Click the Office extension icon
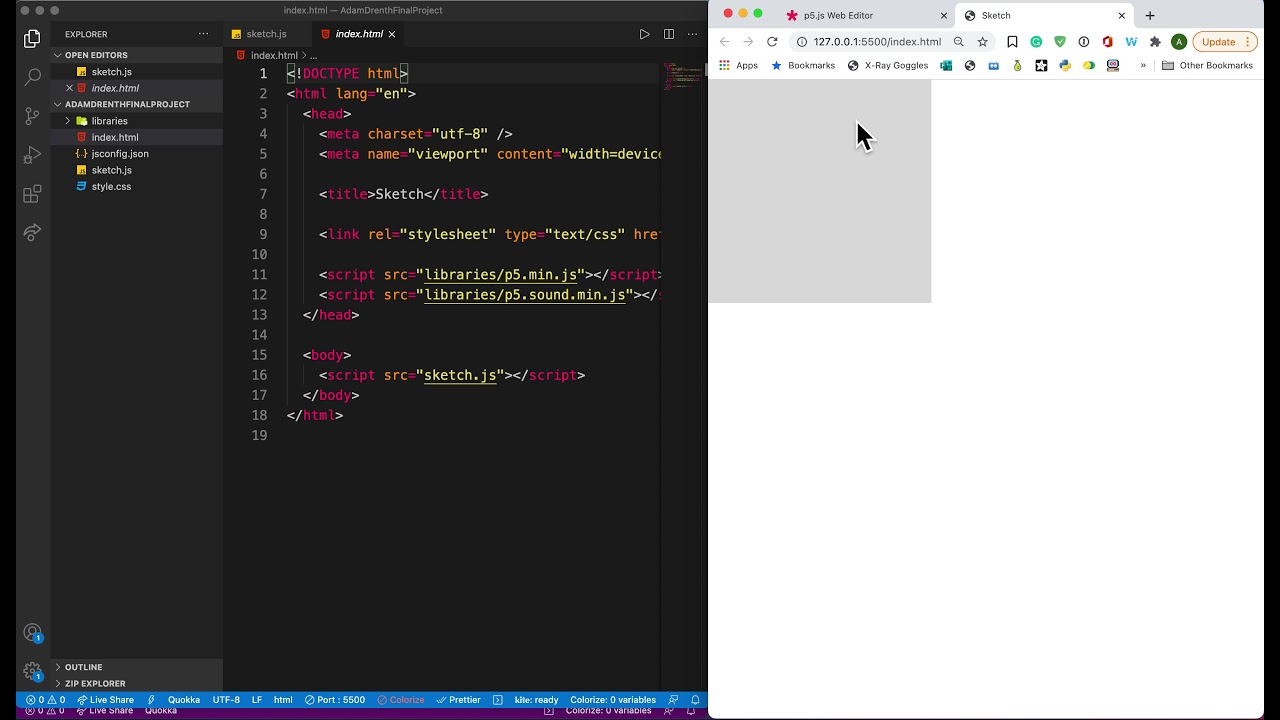Image resolution: width=1280 pixels, height=720 pixels. click(1107, 42)
